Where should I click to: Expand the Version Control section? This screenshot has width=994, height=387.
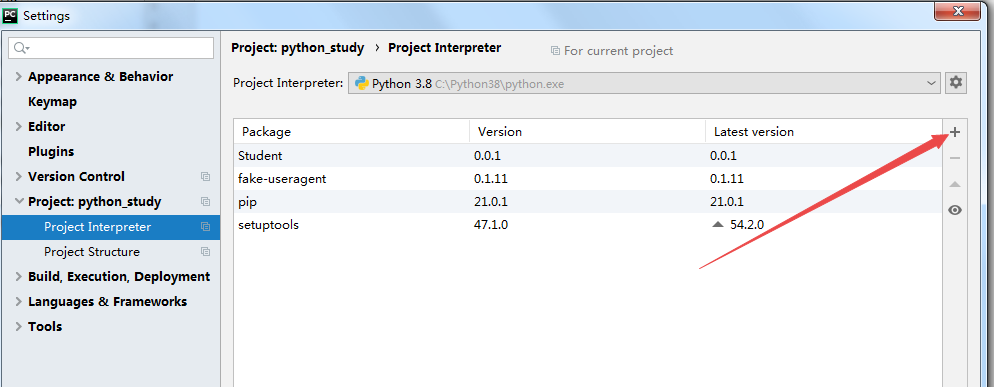(19, 177)
